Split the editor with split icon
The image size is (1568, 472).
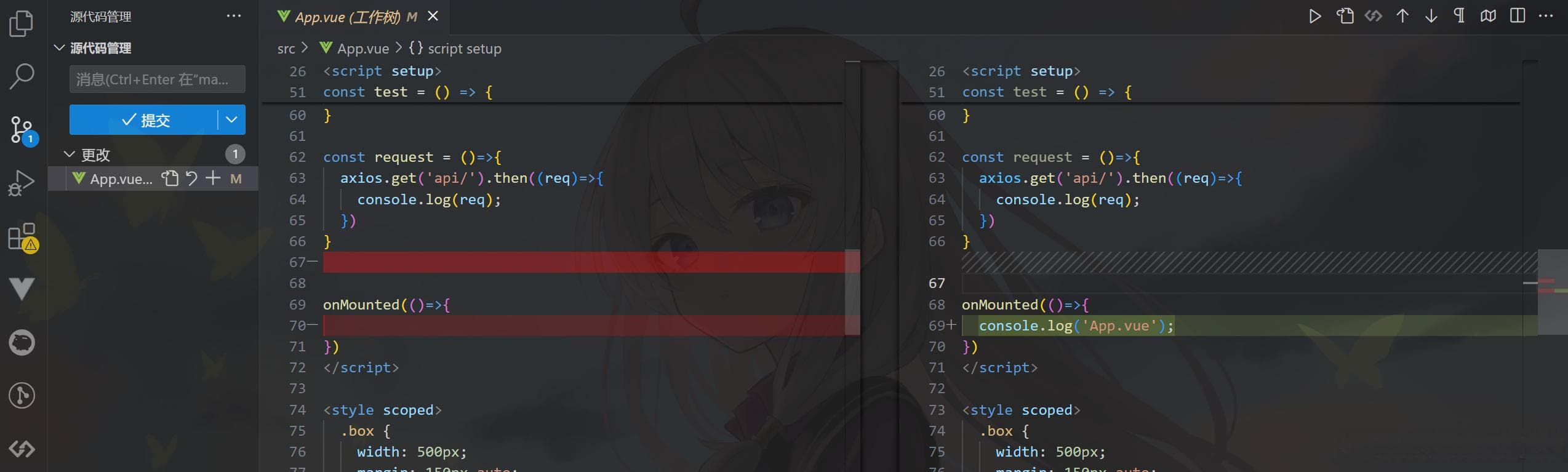[1518, 16]
